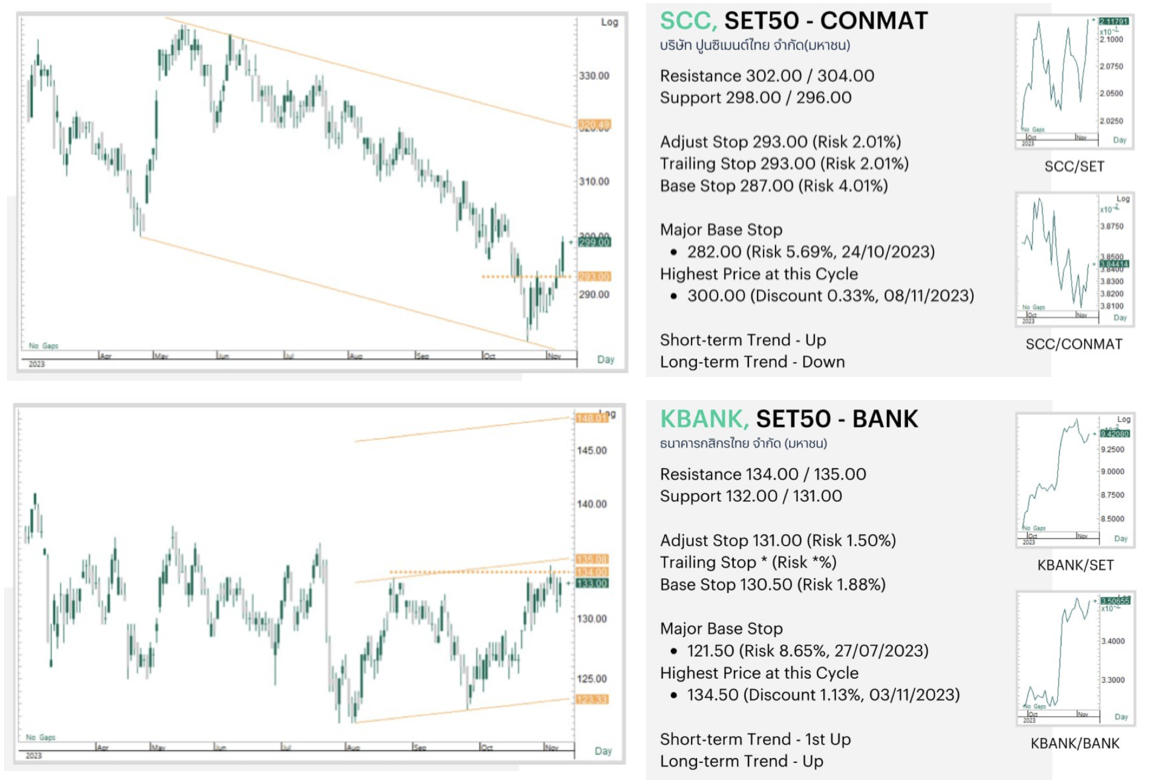Click the 'Log' scale label on SCC main chart
1152x780 pixels.
click(610, 22)
